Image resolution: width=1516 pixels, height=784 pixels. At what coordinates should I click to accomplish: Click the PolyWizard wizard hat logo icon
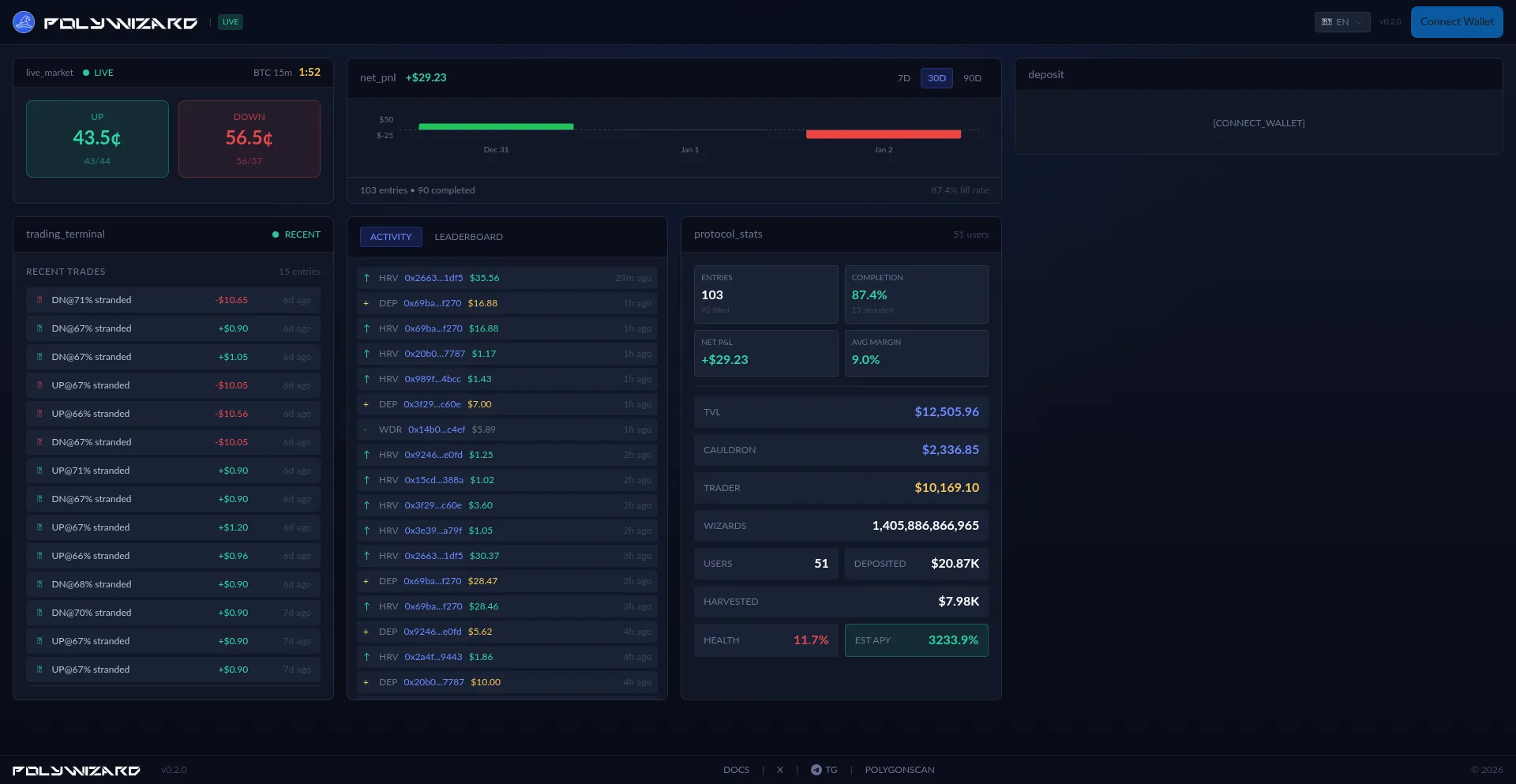pyautogui.click(x=24, y=22)
